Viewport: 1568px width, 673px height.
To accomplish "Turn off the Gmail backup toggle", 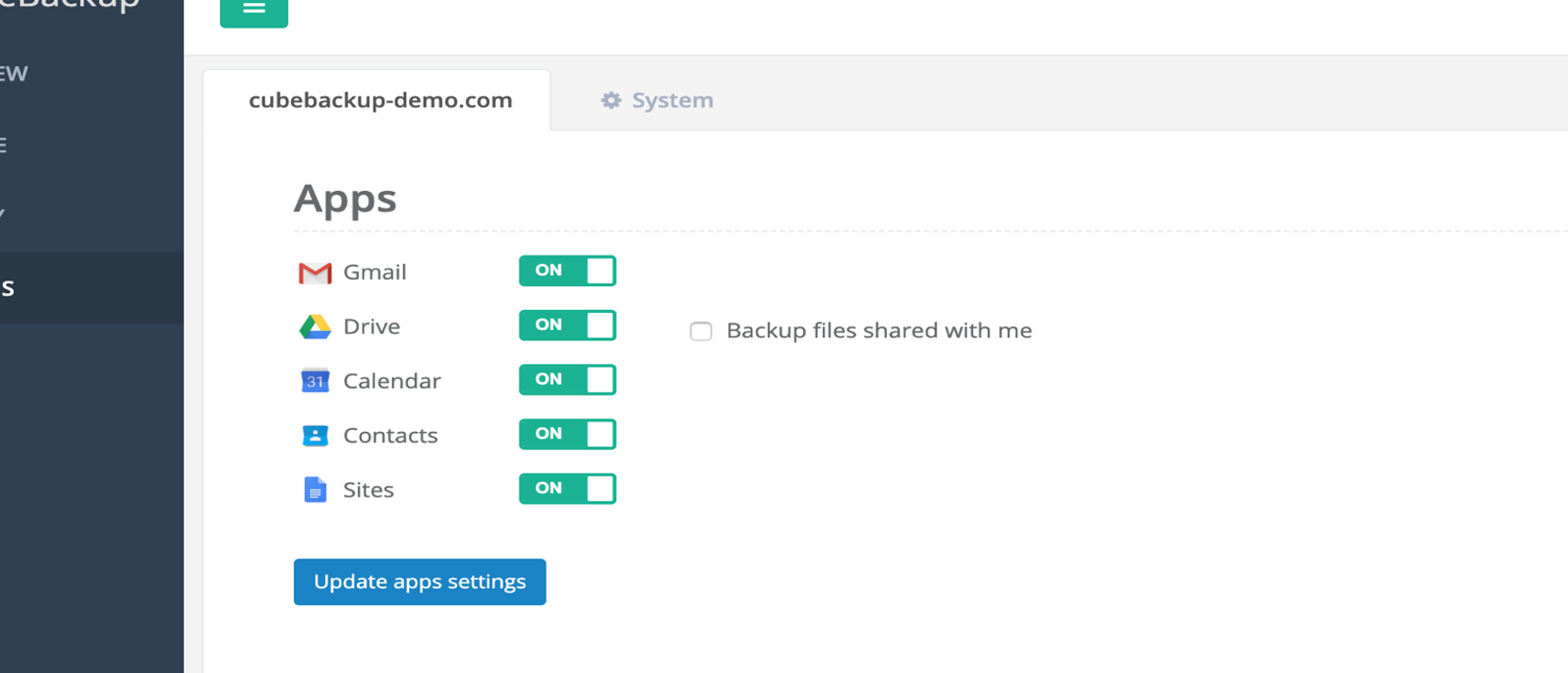I will [567, 271].
